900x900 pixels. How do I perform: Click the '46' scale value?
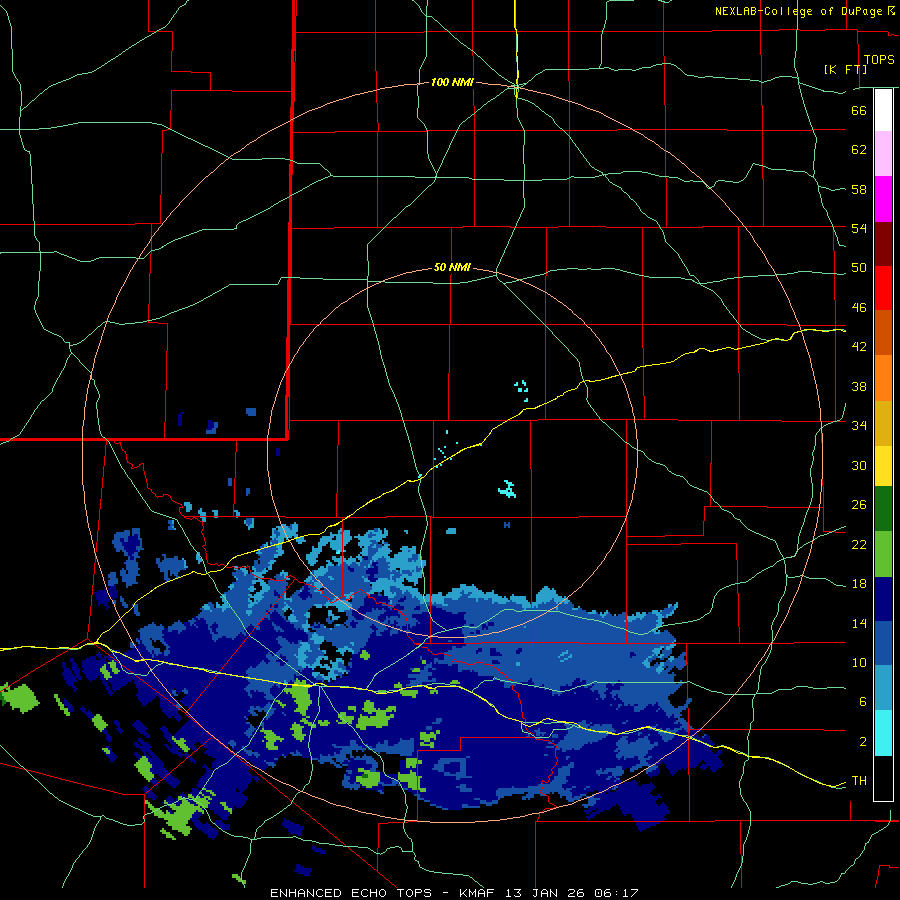pos(859,308)
